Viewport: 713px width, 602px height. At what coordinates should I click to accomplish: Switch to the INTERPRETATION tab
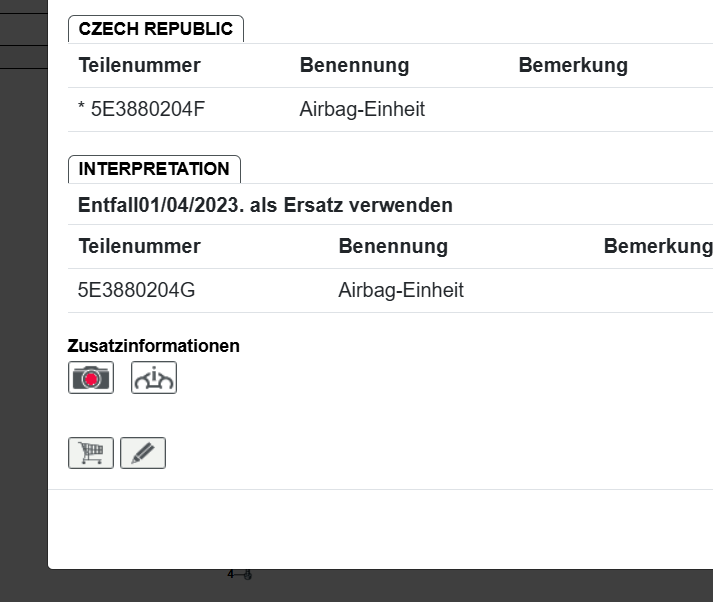(154, 169)
